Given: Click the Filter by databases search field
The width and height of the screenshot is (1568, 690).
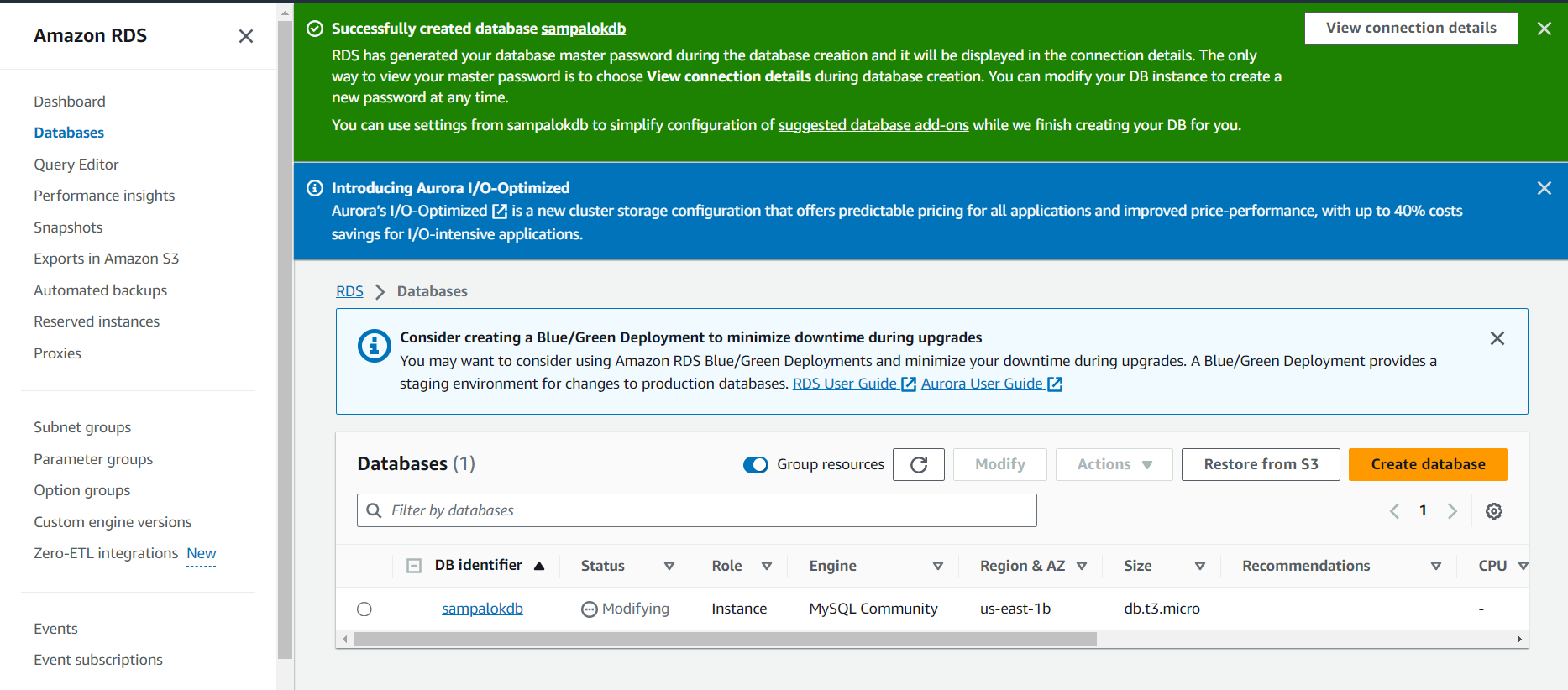Looking at the screenshot, I should tap(697, 510).
